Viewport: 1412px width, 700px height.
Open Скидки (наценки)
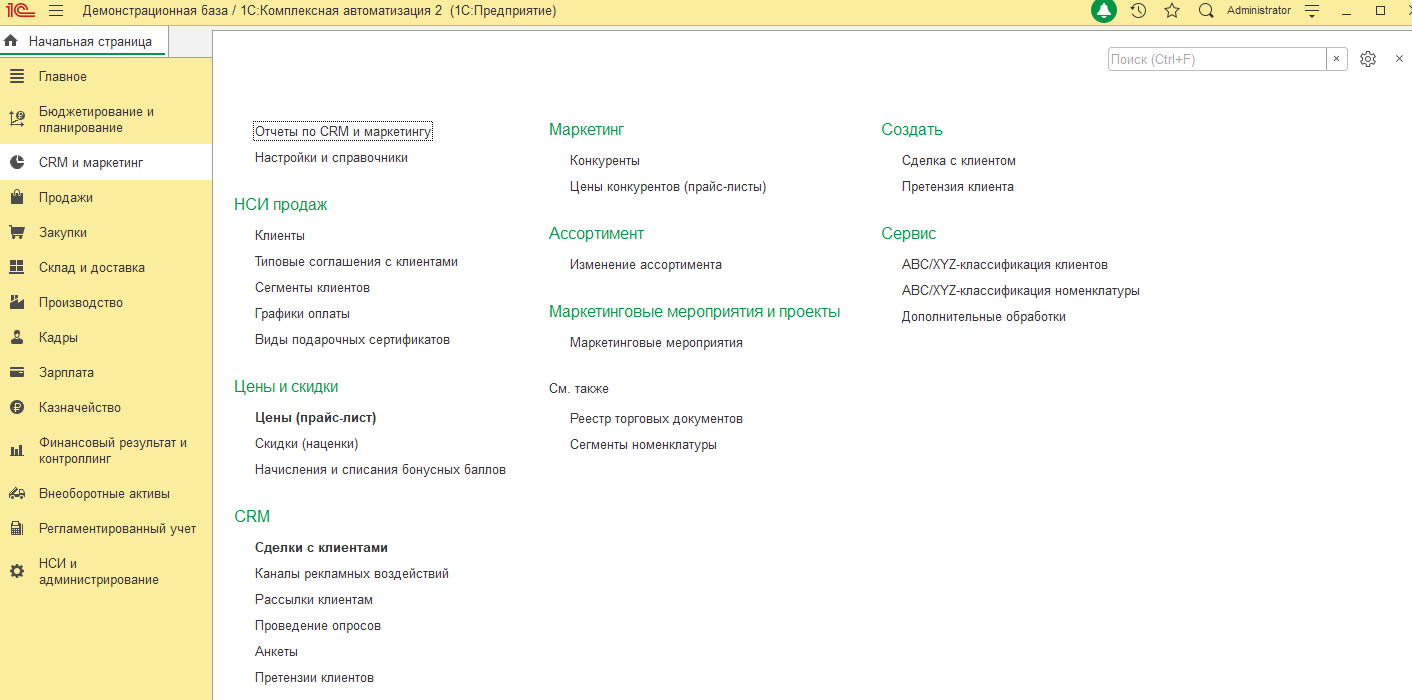pyautogui.click(x=306, y=443)
